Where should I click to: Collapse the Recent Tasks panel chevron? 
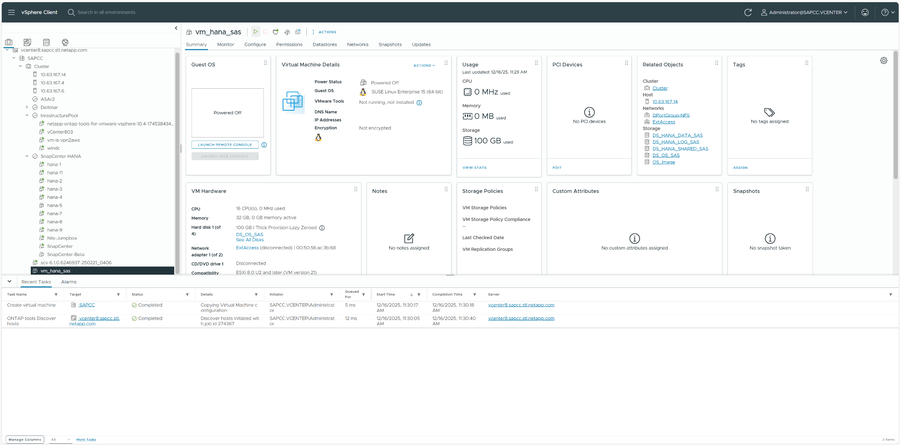click(9, 281)
